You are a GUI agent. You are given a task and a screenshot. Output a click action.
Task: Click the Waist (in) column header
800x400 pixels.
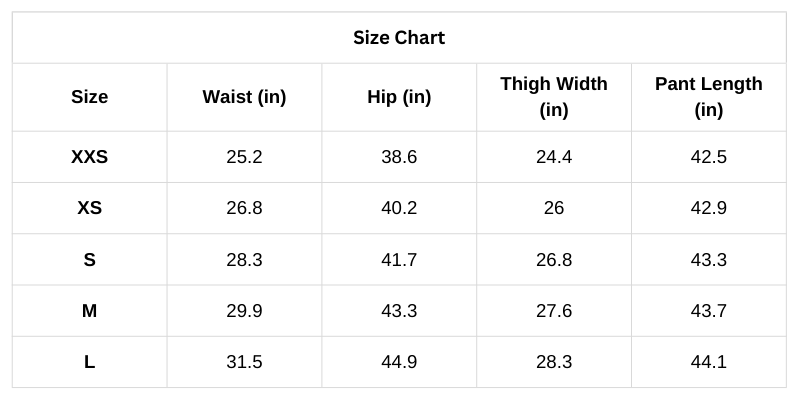[244, 97]
